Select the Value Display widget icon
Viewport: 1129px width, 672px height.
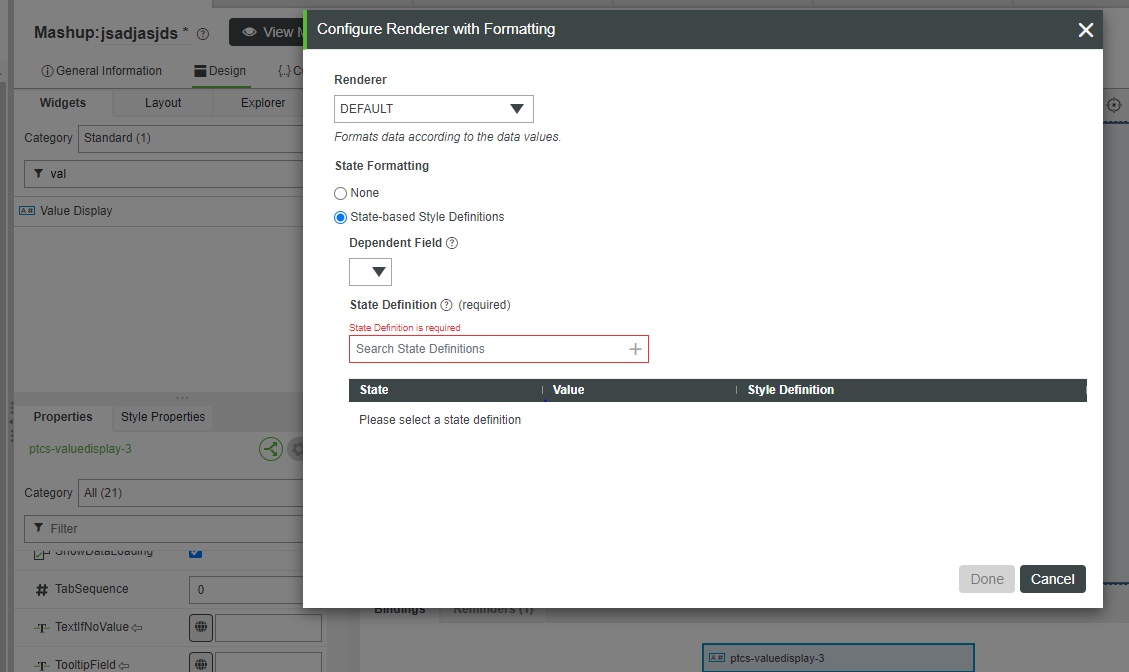click(x=26, y=210)
